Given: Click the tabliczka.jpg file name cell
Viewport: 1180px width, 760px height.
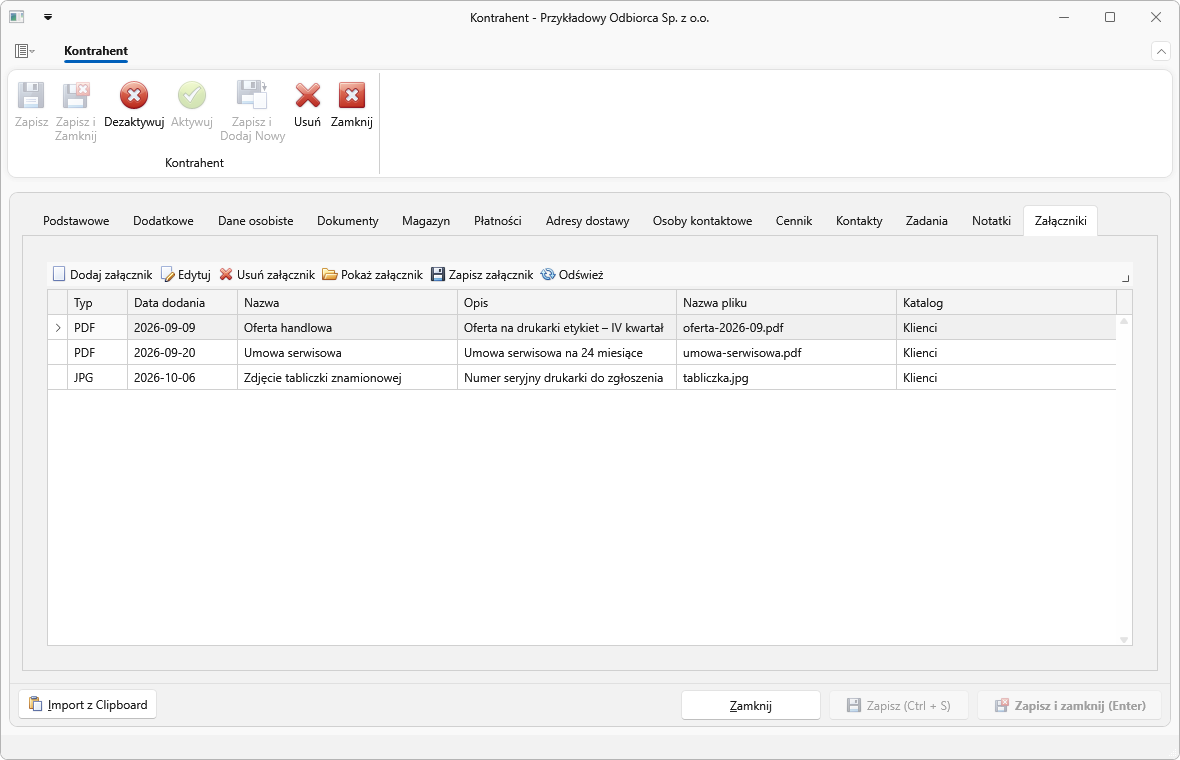Looking at the screenshot, I should pyautogui.click(x=786, y=378).
